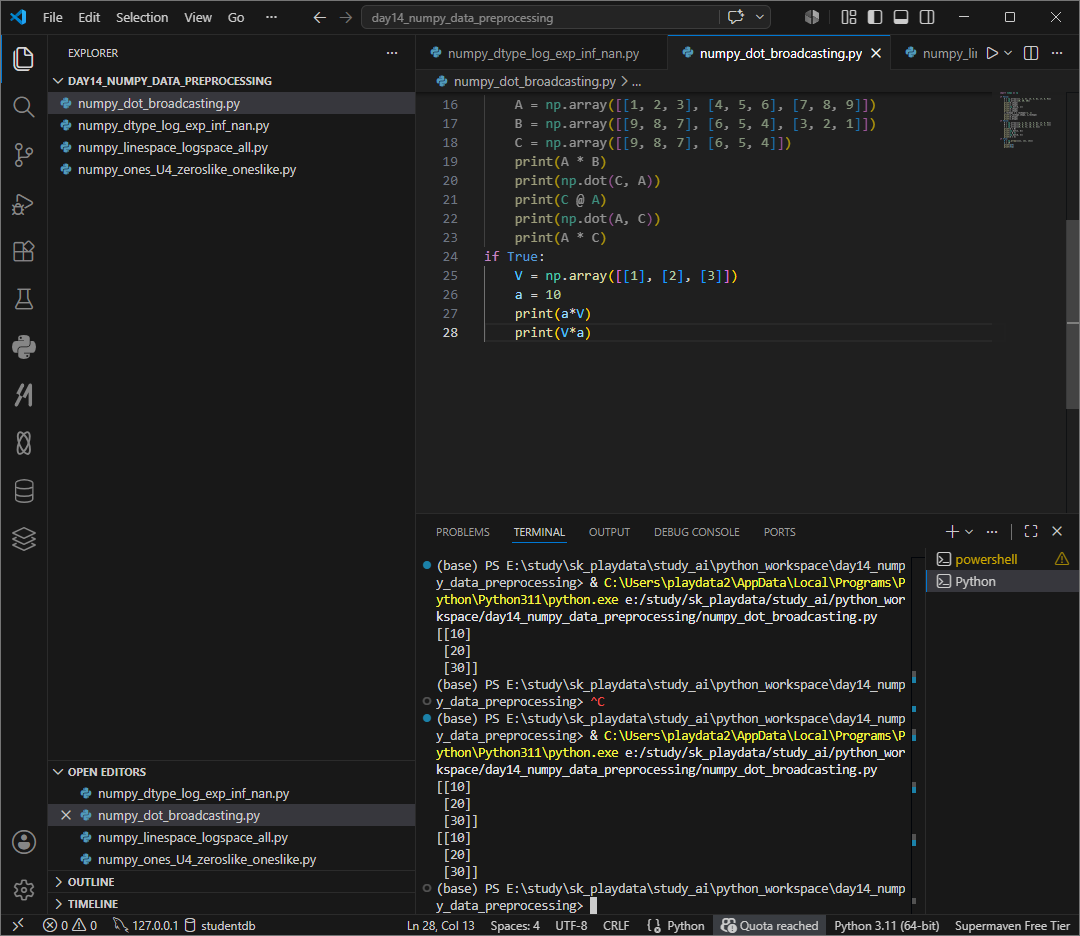Viewport: 1080px width, 936px height.
Task: Toggle the secondary side bar
Action: pos(927,17)
